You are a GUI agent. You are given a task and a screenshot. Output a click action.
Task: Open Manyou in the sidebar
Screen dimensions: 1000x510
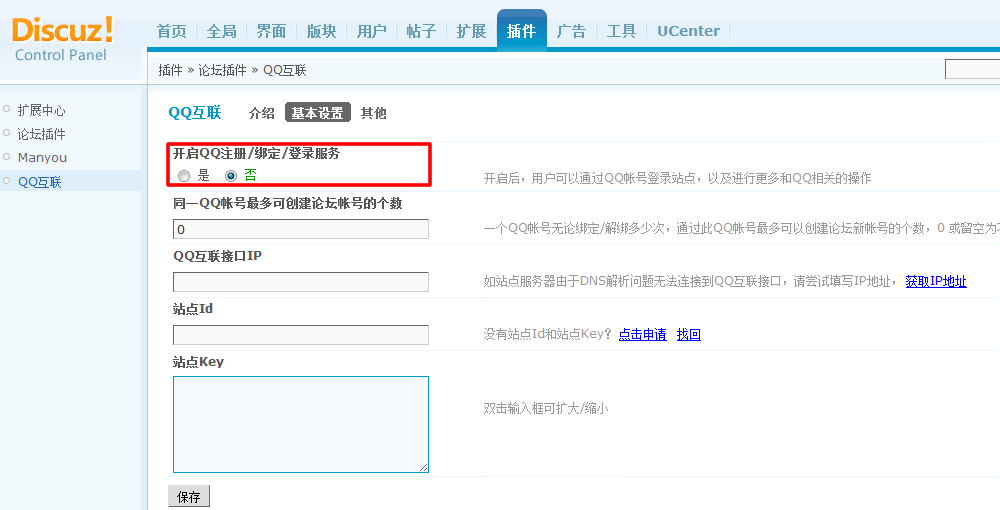pos(42,157)
